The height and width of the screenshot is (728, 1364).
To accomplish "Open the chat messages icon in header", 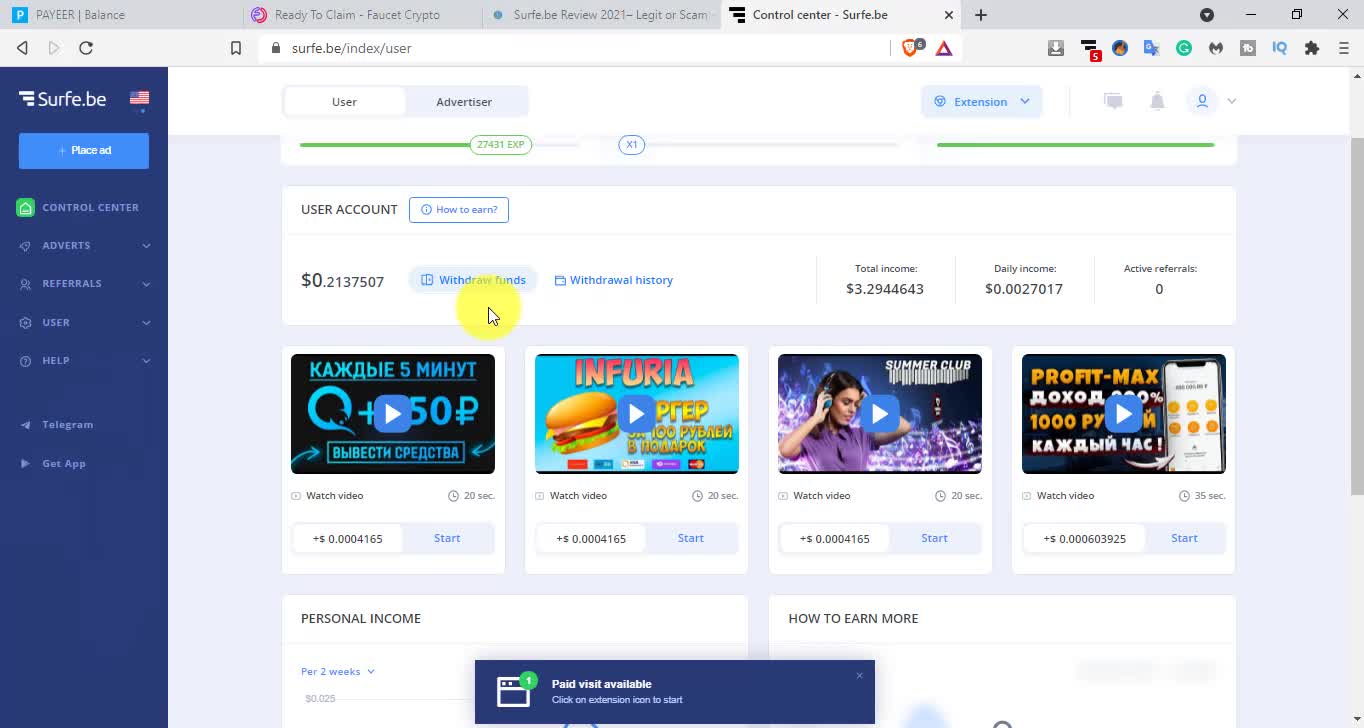I will (x=1113, y=101).
